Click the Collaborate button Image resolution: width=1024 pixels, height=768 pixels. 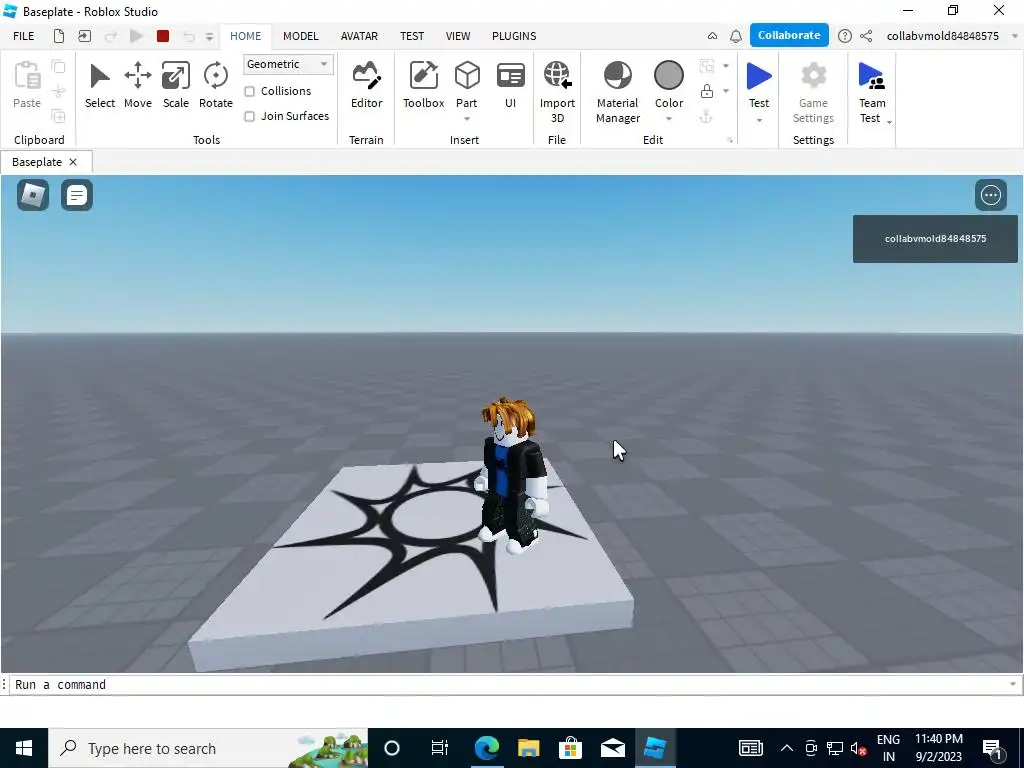click(789, 35)
